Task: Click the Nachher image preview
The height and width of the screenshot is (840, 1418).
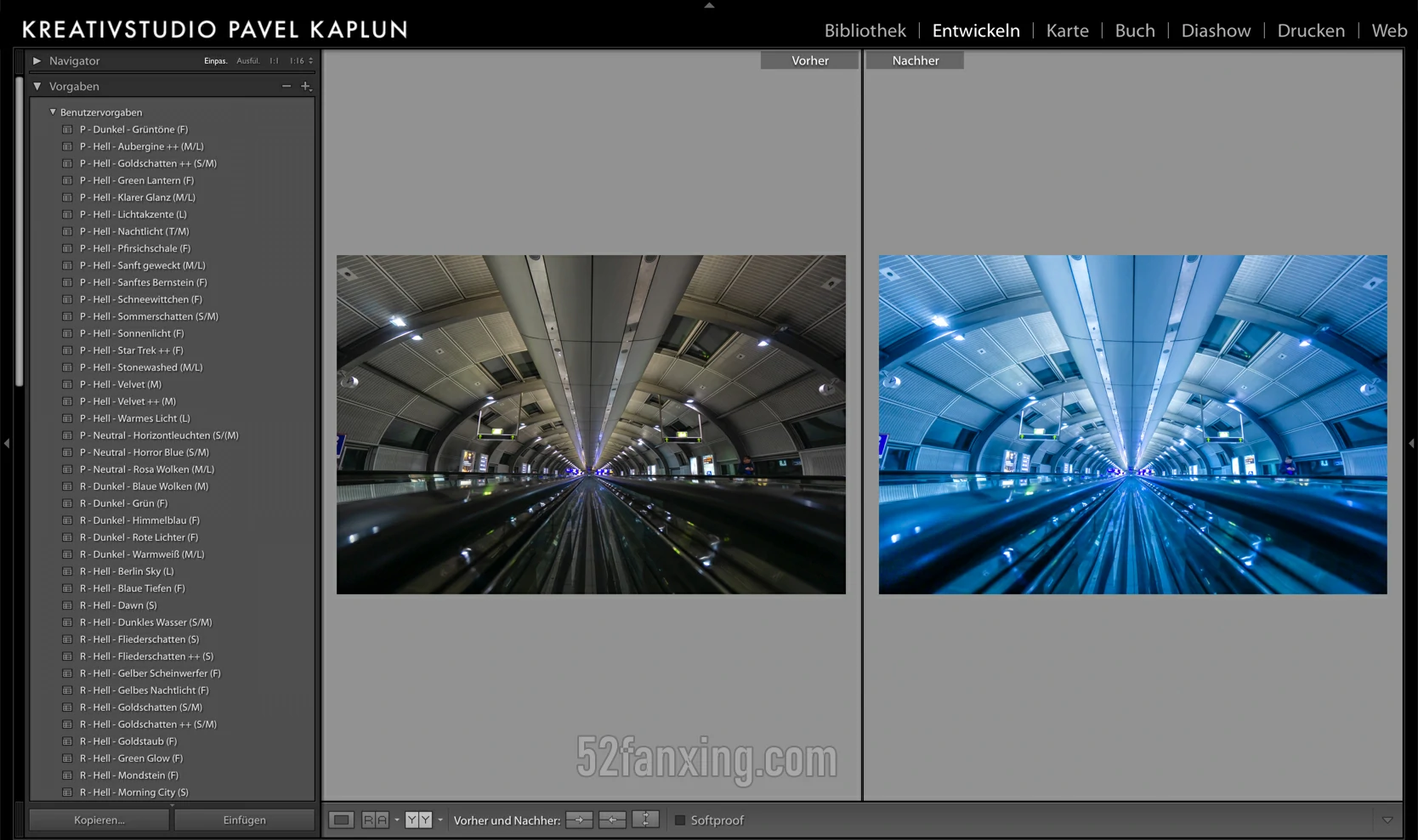Action: (x=1133, y=424)
